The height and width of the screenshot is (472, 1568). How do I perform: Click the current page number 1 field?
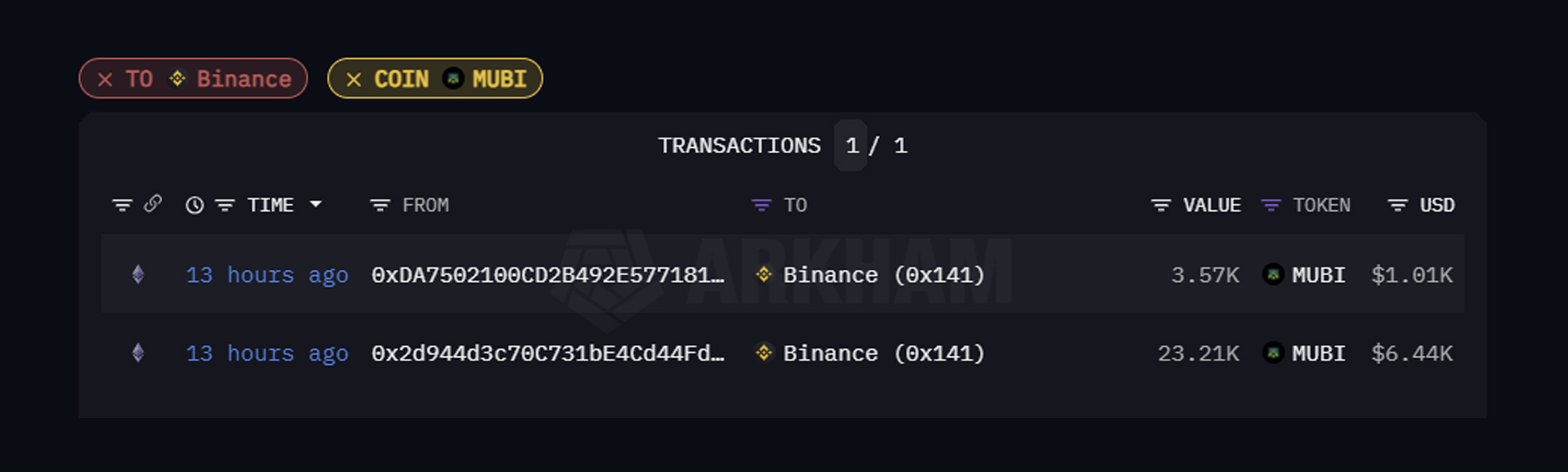coord(851,145)
